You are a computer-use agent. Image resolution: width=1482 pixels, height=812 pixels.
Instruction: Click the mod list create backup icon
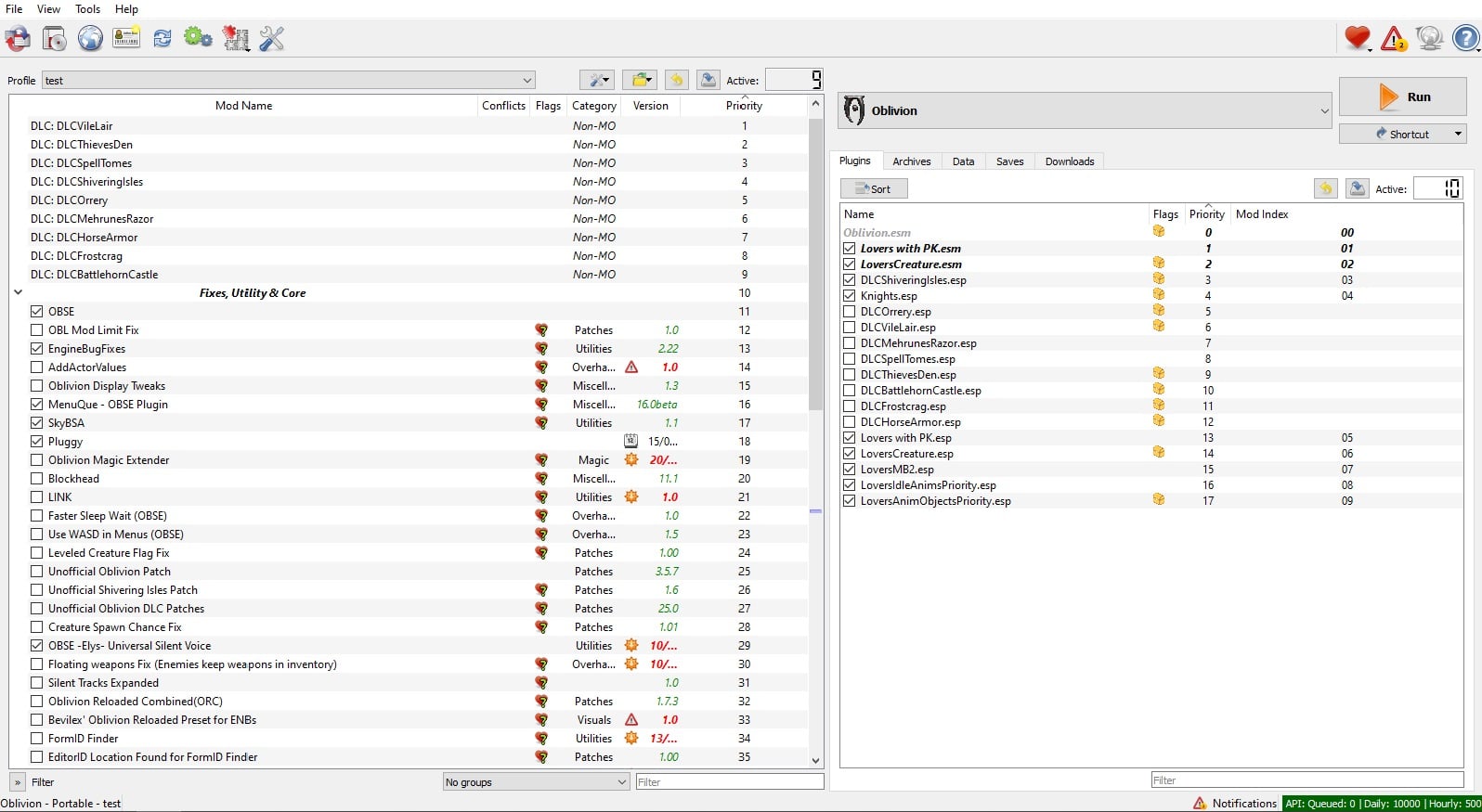point(708,80)
